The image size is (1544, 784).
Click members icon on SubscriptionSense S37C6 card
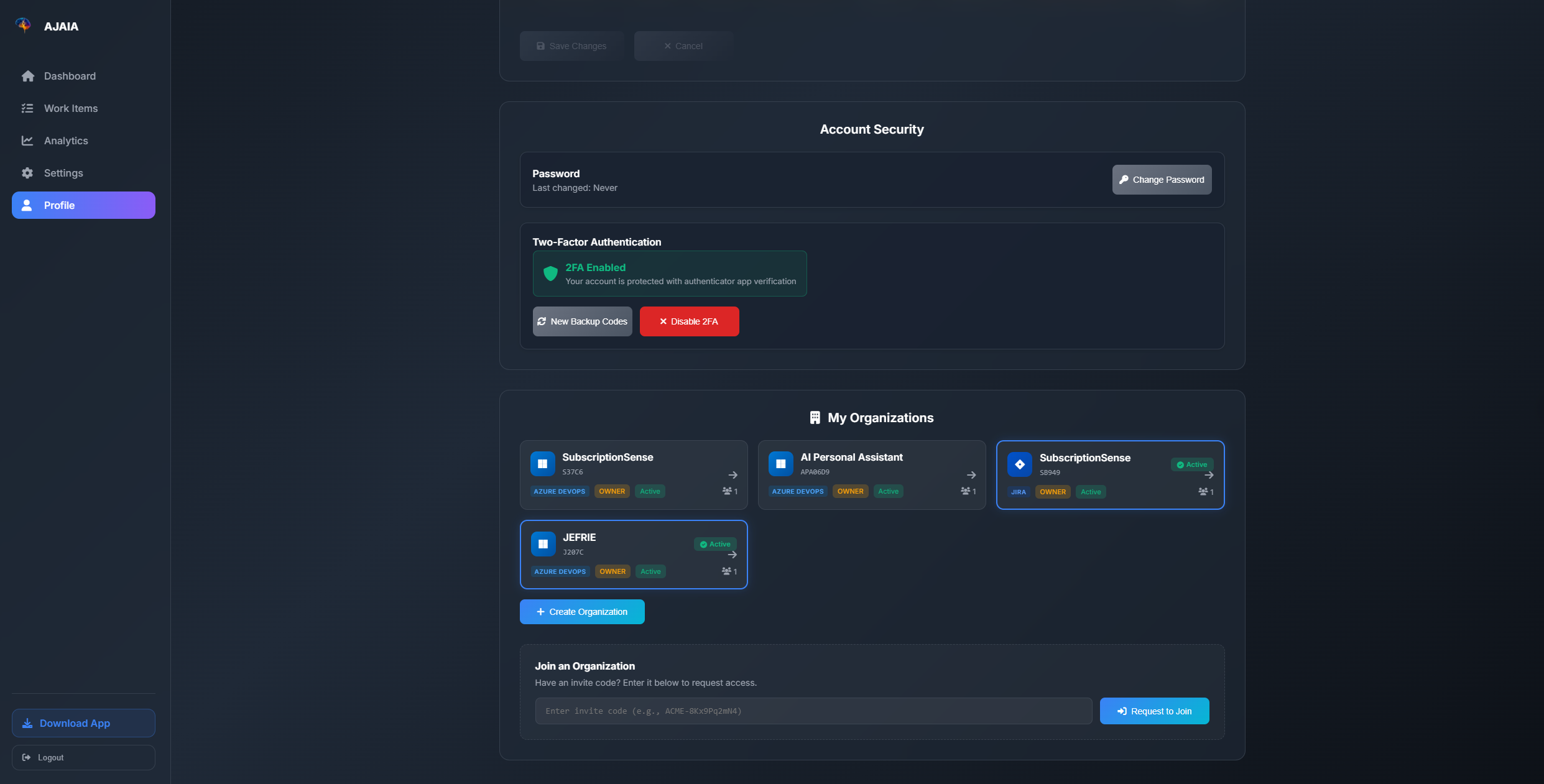727,491
